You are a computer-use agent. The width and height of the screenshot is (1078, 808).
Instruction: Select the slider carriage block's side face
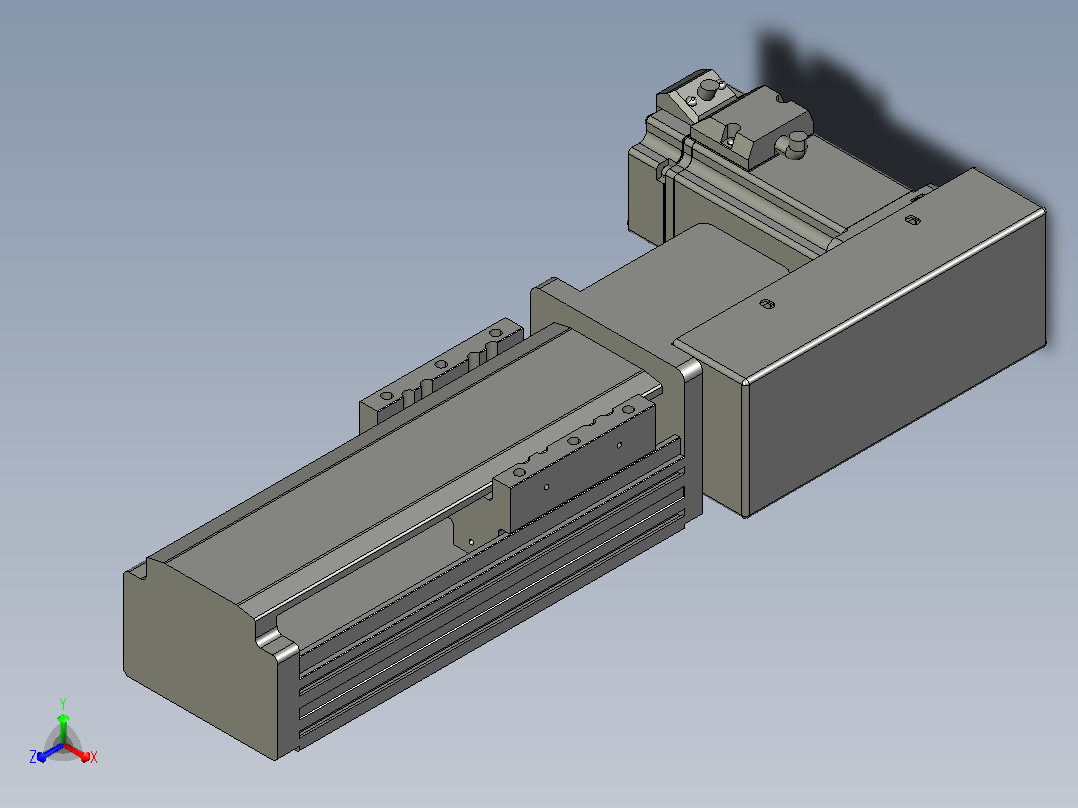pyautogui.click(x=583, y=473)
